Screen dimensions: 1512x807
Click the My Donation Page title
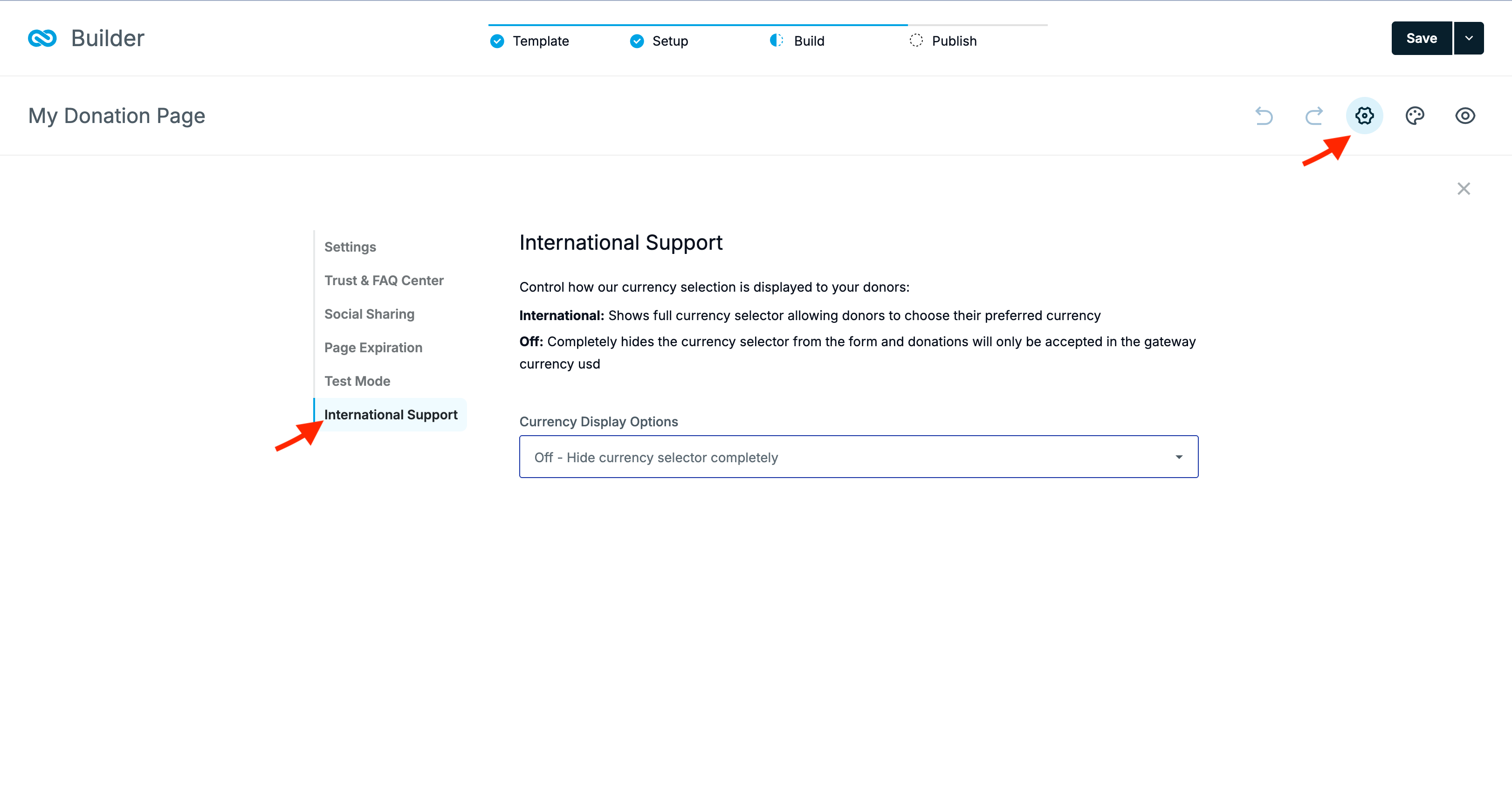point(117,116)
